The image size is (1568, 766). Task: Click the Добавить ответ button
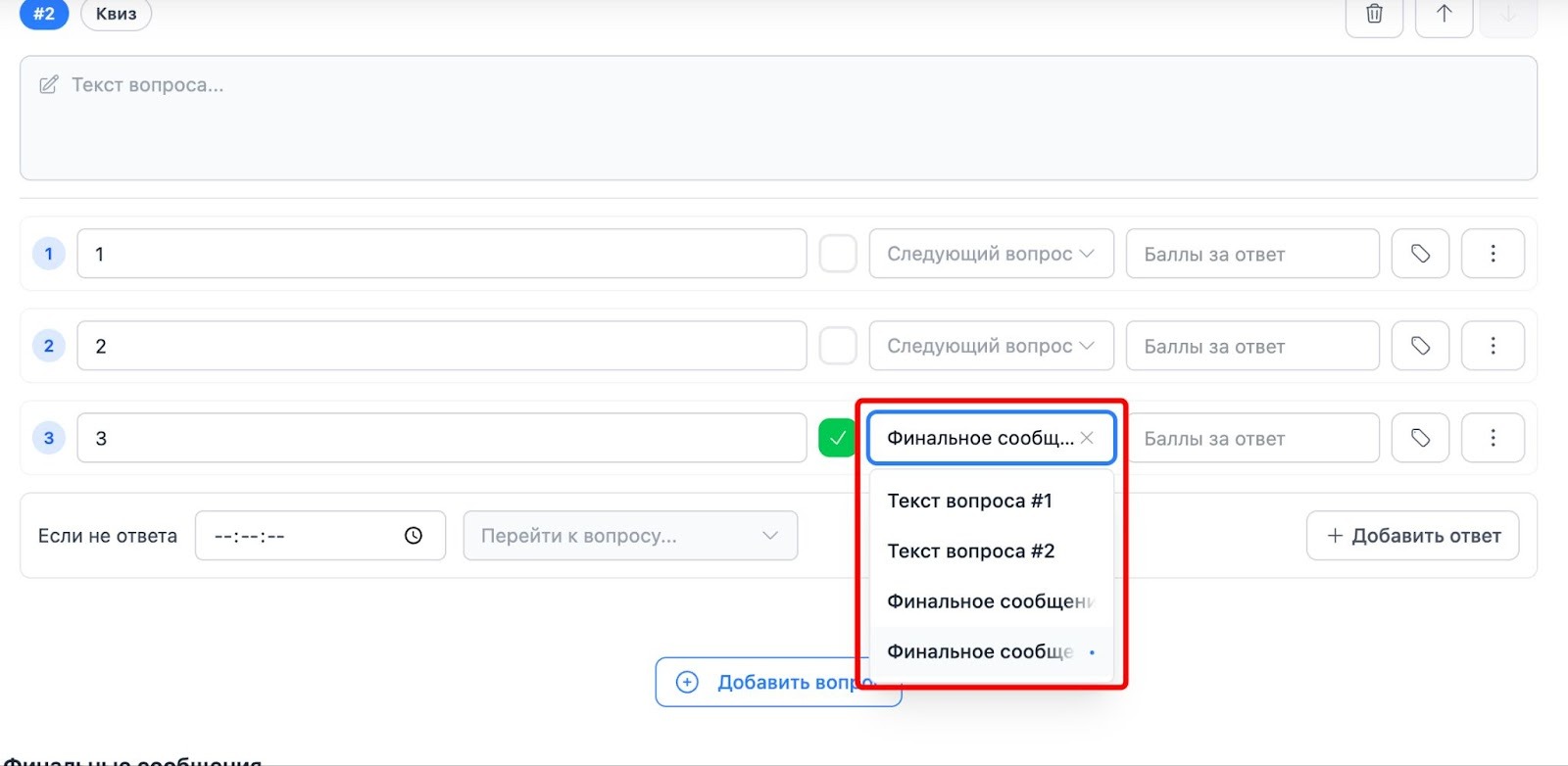coord(1412,536)
